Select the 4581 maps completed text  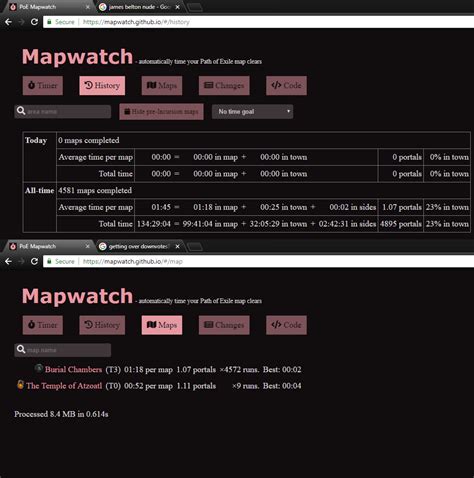point(95,191)
